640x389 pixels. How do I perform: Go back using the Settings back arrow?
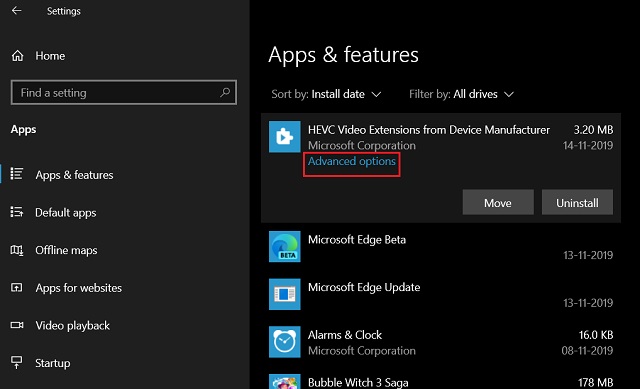click(16, 11)
